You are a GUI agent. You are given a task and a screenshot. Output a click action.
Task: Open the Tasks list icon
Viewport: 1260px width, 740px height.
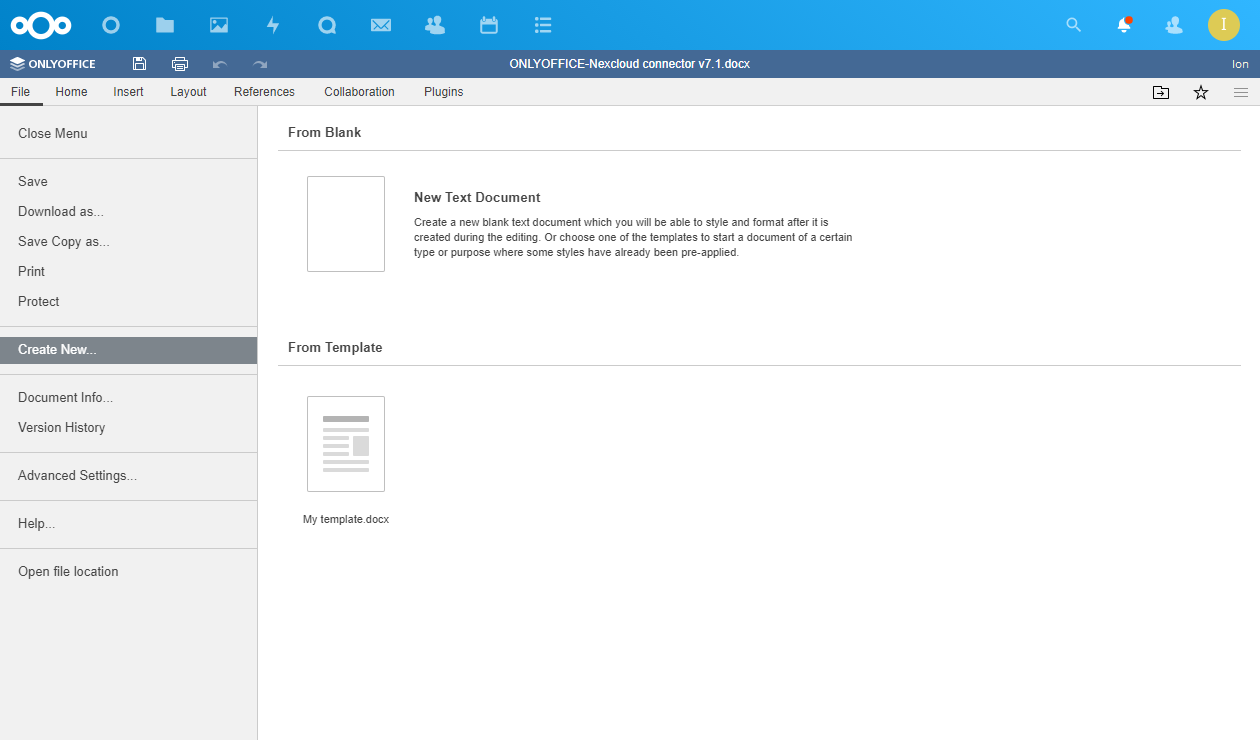[543, 25]
